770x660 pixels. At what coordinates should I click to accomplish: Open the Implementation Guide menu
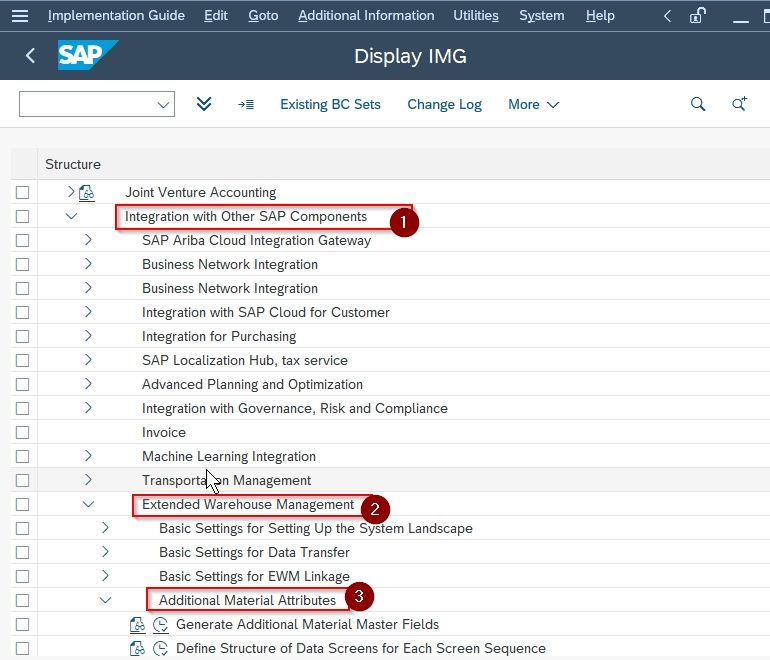(x=116, y=16)
